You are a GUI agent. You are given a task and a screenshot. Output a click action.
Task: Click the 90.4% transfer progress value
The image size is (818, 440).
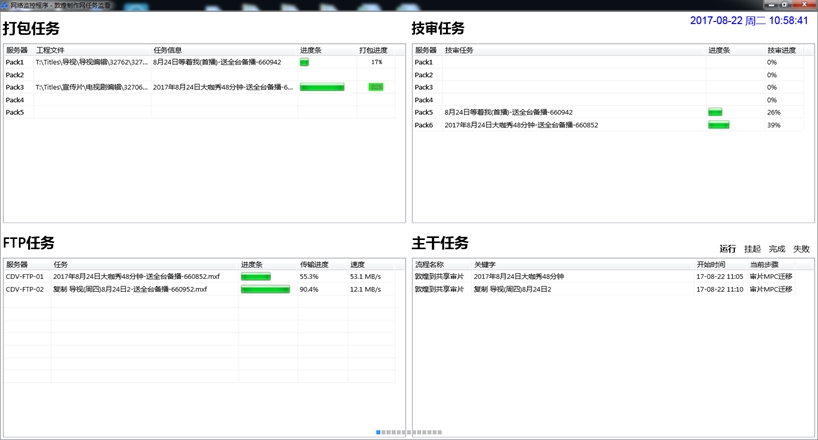(309, 289)
